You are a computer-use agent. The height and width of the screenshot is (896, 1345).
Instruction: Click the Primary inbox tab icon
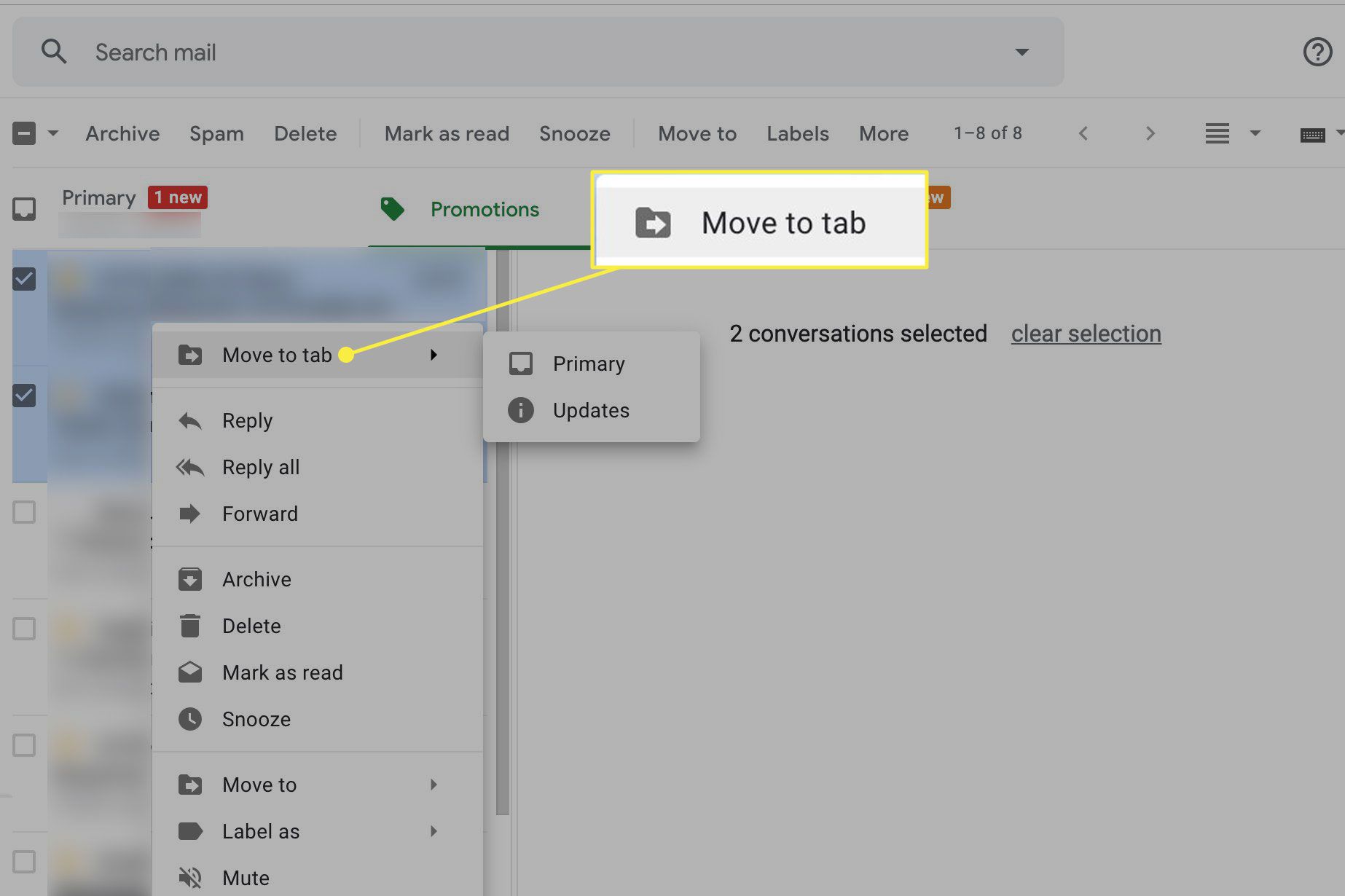[x=24, y=209]
